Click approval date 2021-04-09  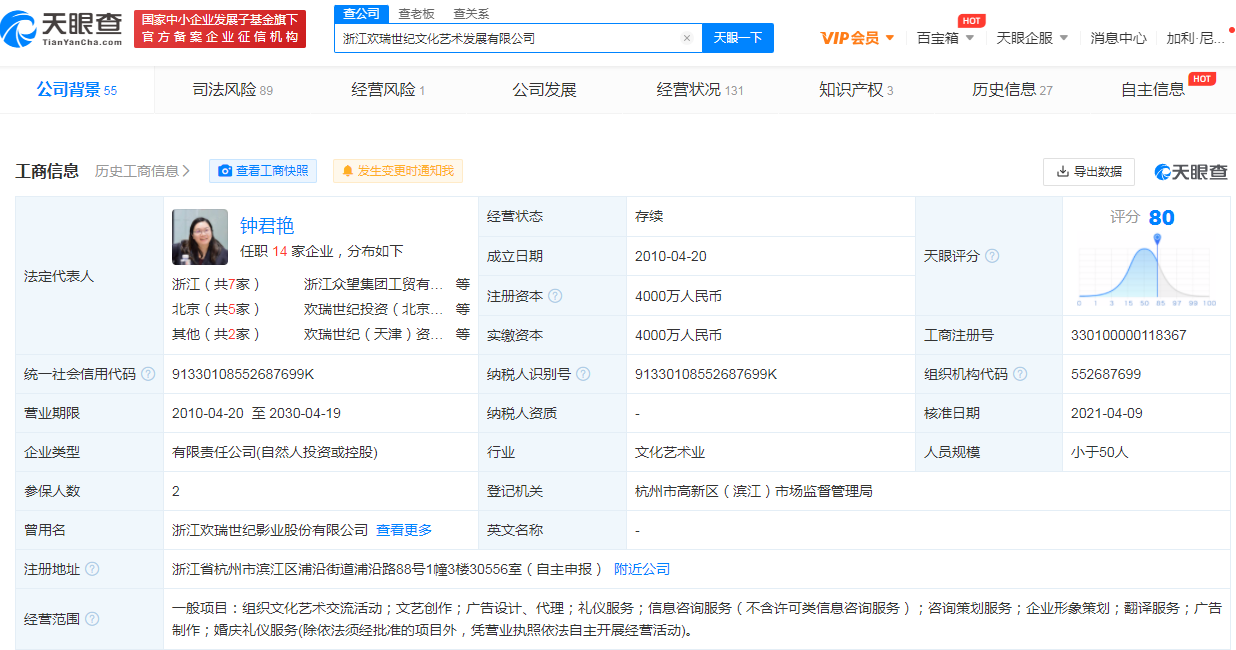click(x=1106, y=413)
